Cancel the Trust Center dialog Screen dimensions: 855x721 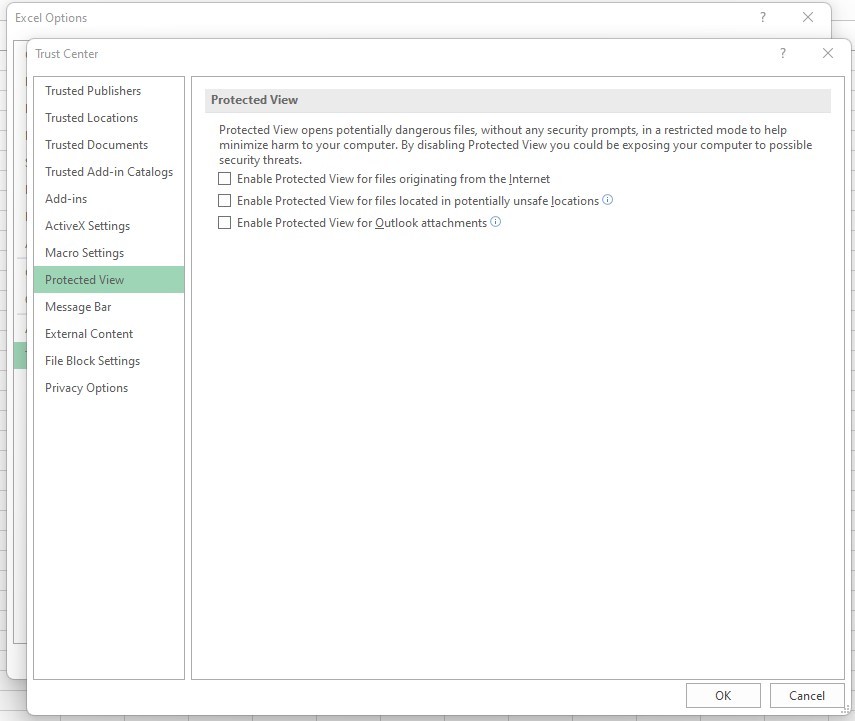[x=807, y=695]
